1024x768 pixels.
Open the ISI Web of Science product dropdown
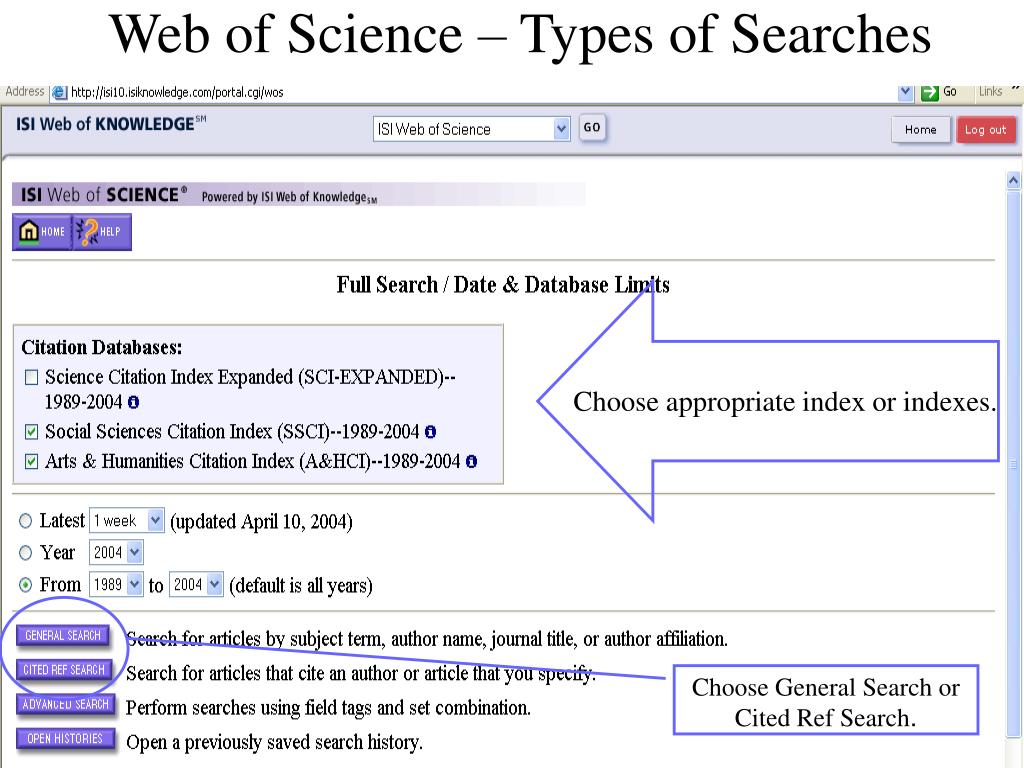point(472,129)
